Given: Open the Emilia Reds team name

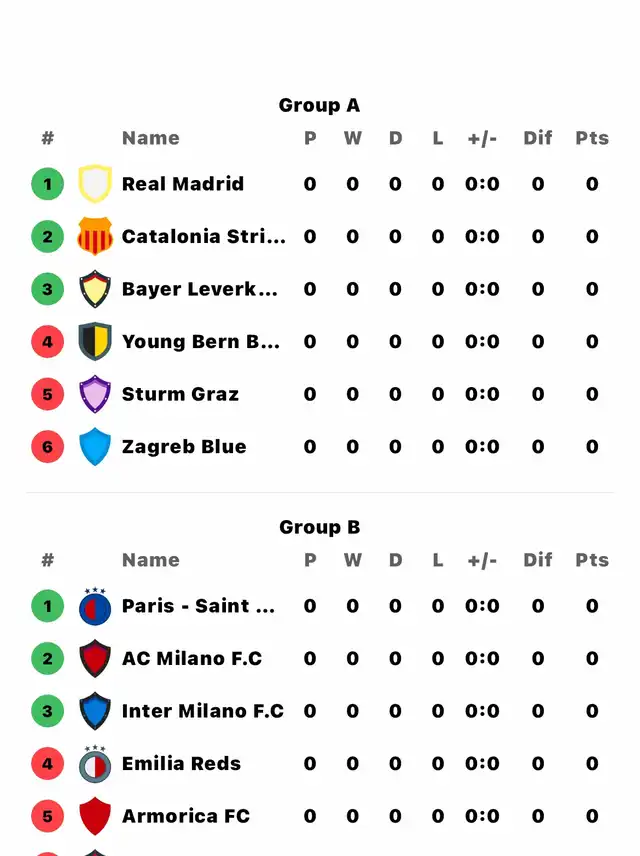Looking at the screenshot, I should [x=181, y=763].
